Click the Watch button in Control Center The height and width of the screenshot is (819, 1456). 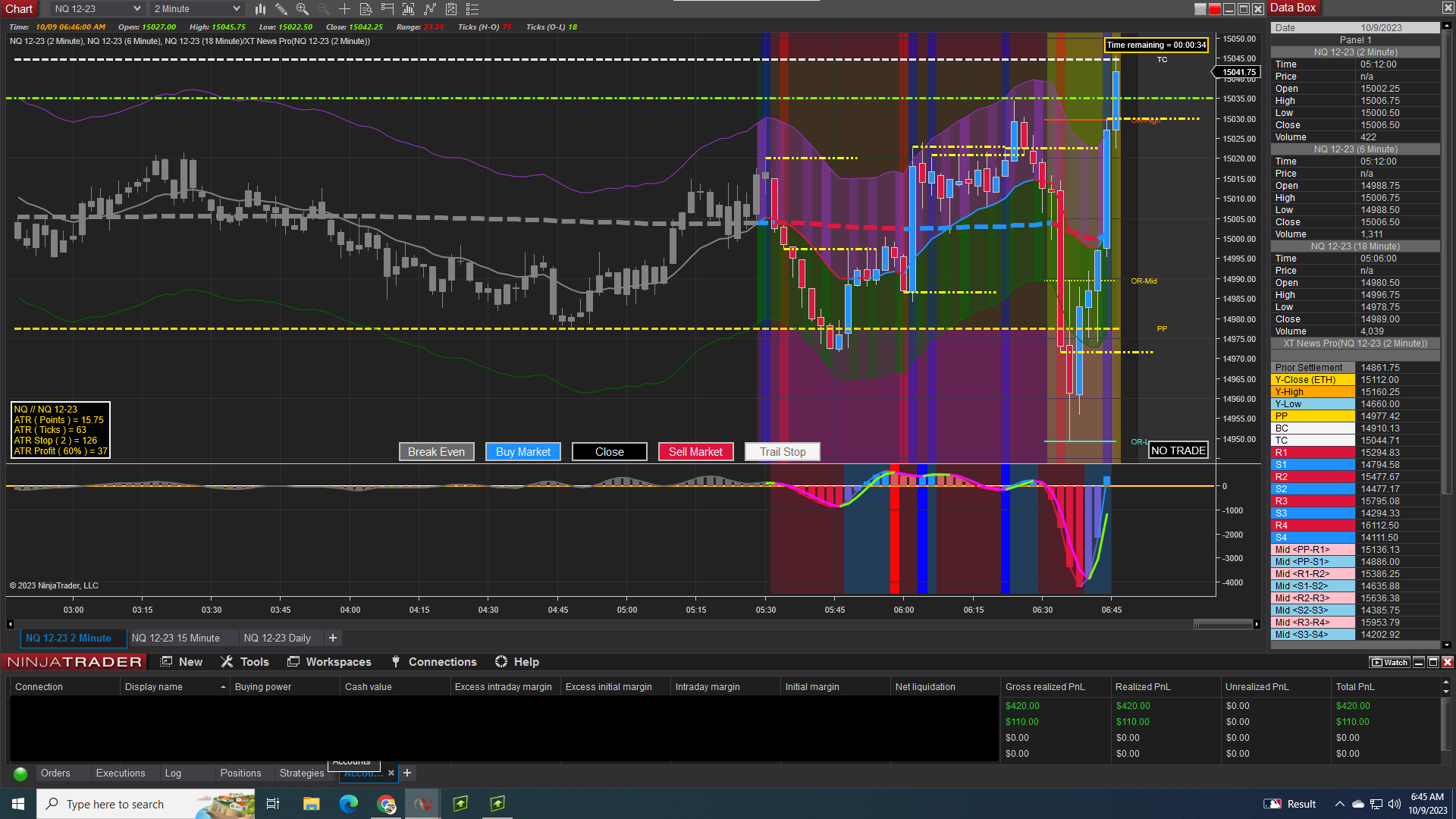[x=1389, y=662]
